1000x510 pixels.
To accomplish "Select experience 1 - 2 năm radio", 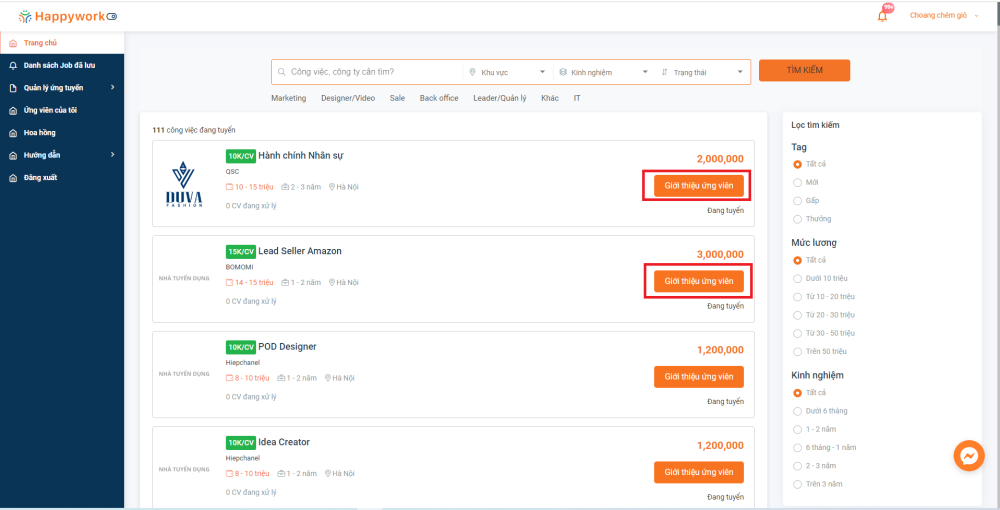I will point(797,429).
